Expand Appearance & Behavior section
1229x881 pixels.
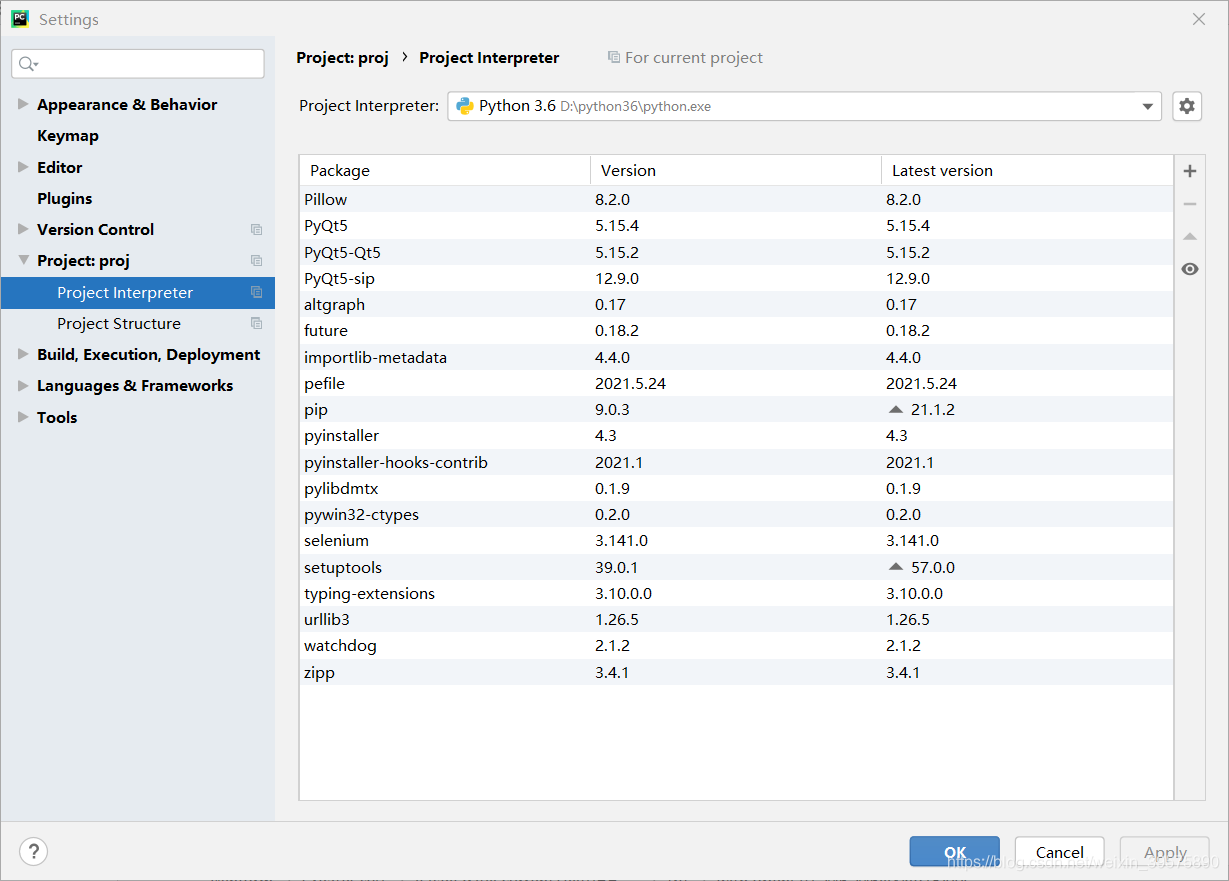[23, 104]
